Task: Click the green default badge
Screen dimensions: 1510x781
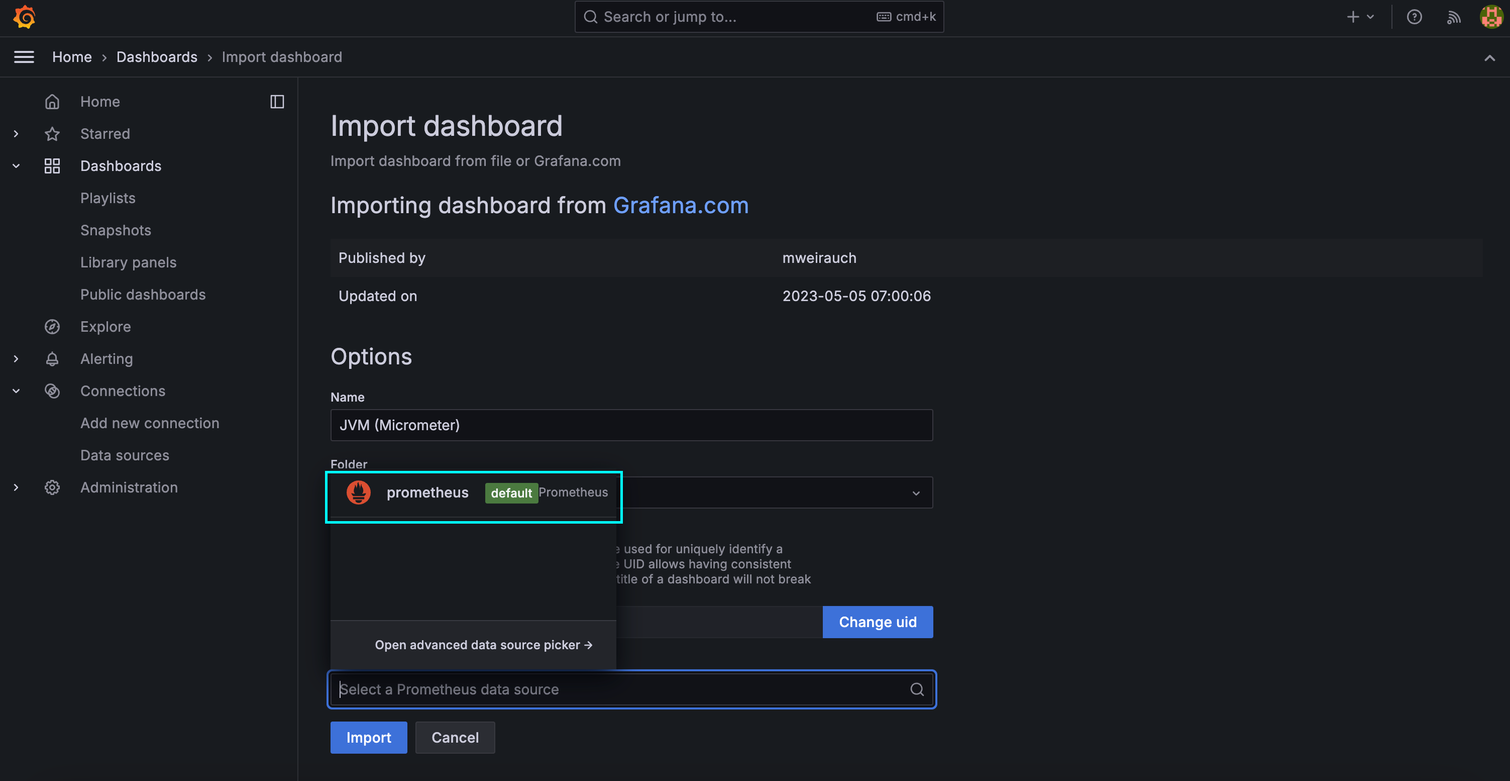Action: (511, 493)
